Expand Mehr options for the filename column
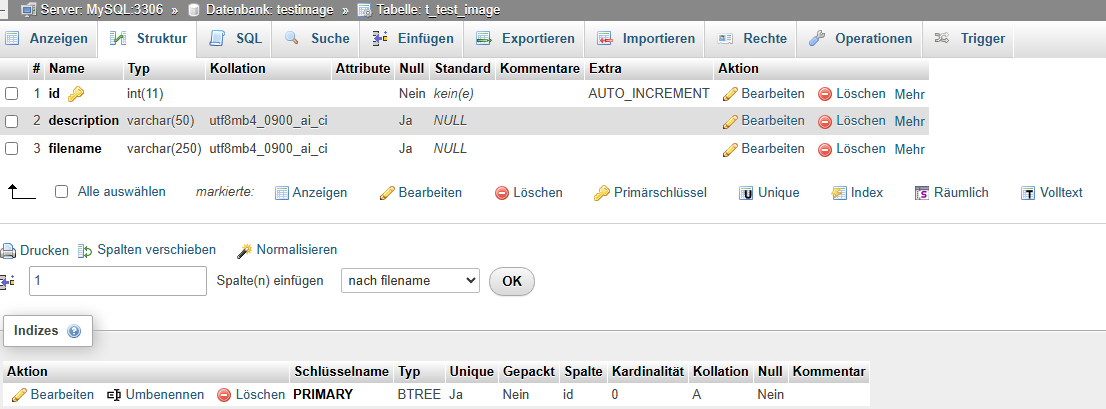1106x409 pixels. pos(909,149)
